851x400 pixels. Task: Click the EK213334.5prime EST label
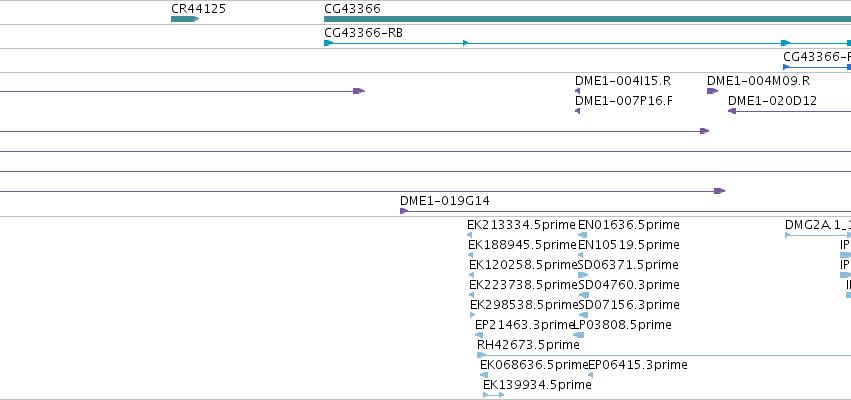pos(521,225)
